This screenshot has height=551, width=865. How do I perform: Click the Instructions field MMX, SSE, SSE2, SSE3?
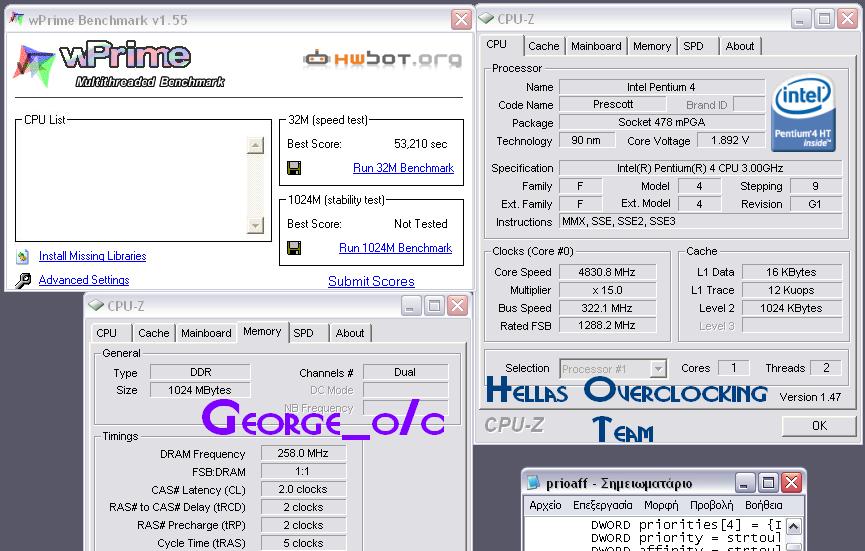point(701,221)
